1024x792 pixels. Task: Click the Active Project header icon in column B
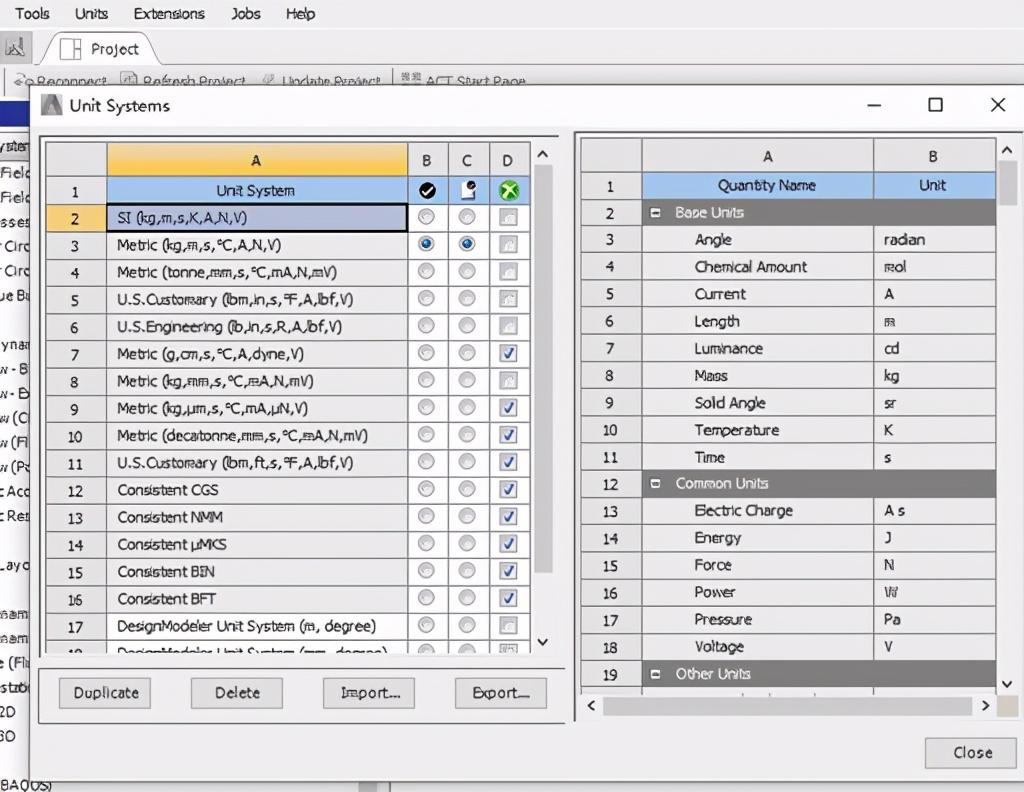click(427, 191)
